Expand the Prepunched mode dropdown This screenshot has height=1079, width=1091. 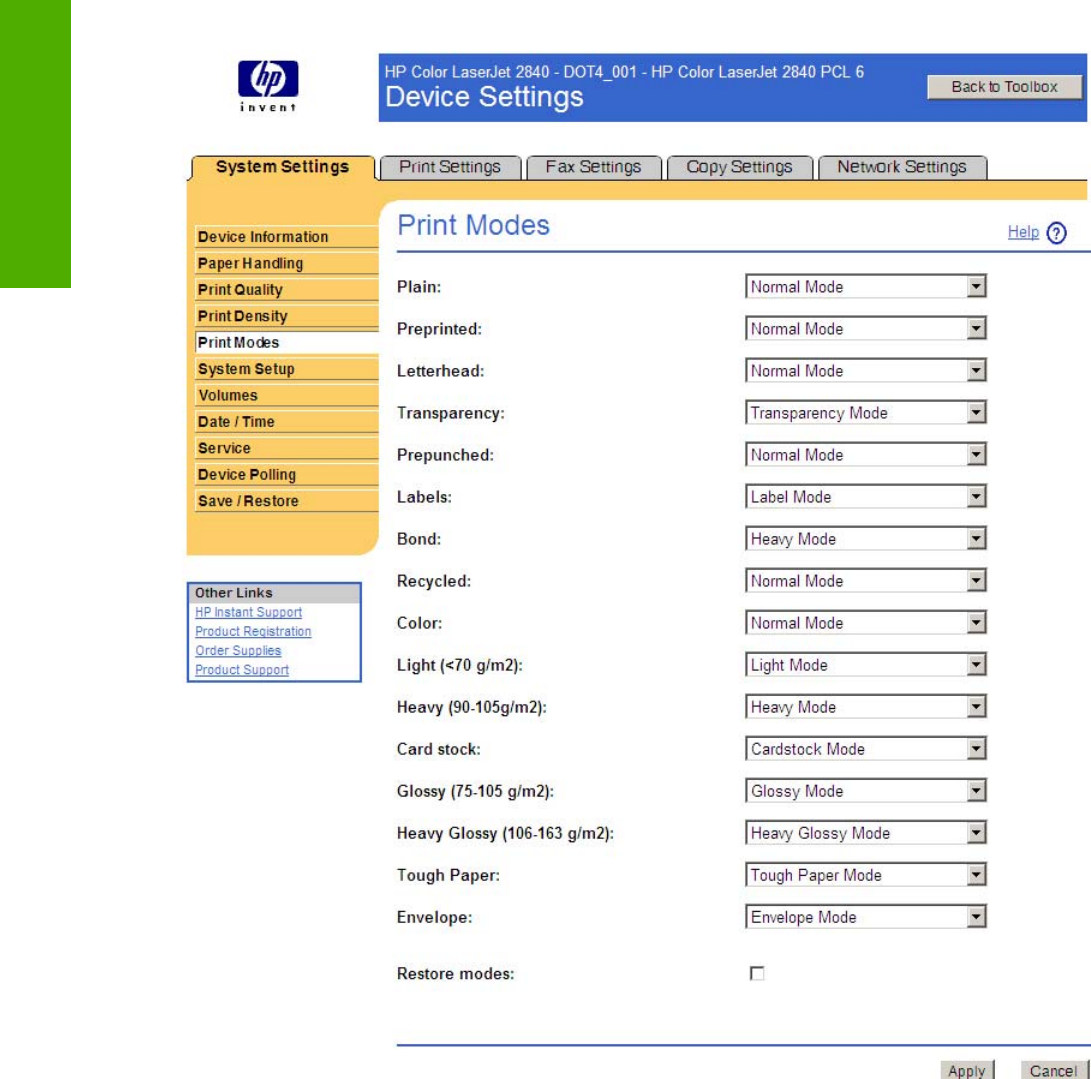[866, 455]
